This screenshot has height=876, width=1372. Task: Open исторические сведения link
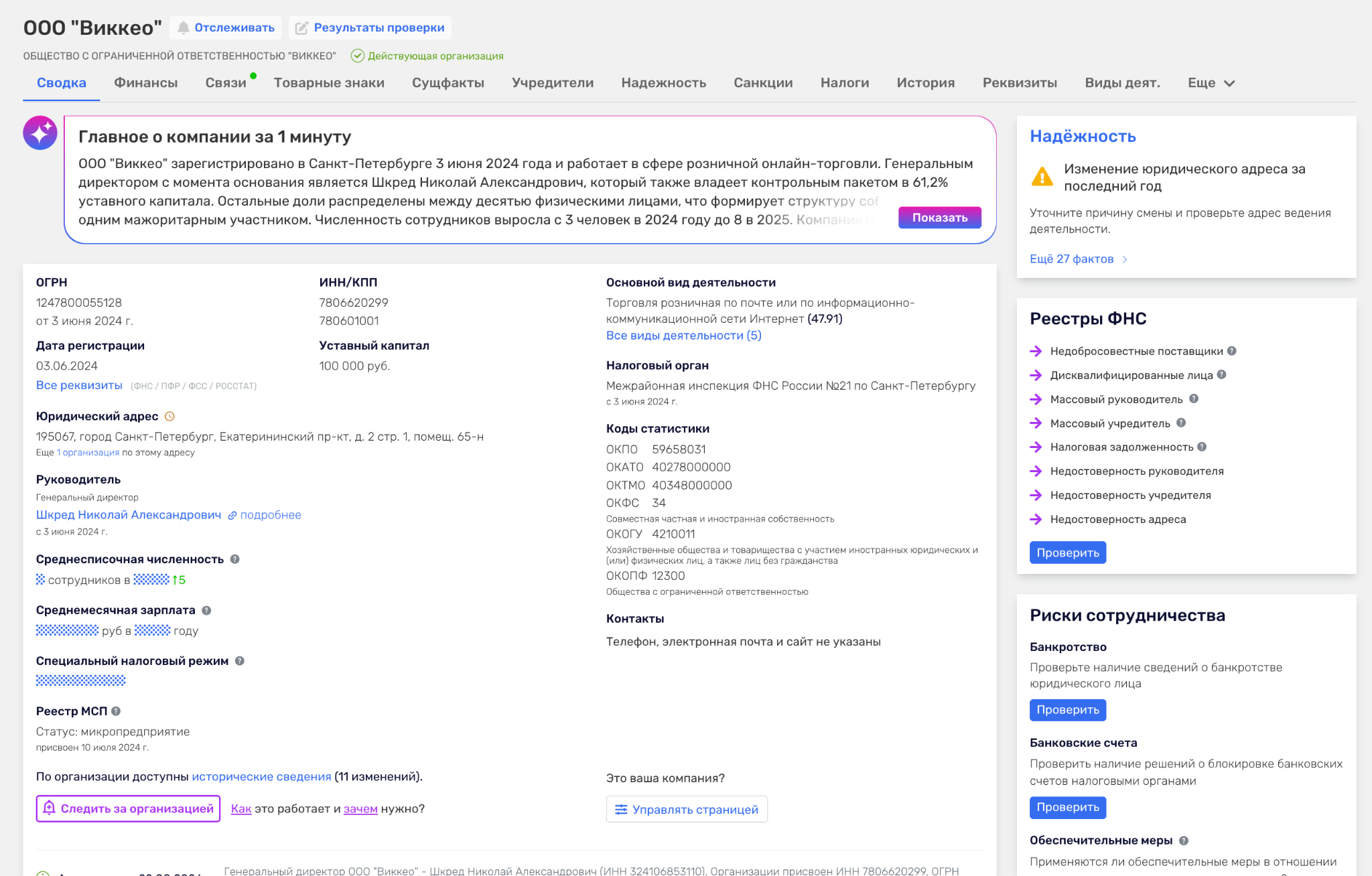261,777
